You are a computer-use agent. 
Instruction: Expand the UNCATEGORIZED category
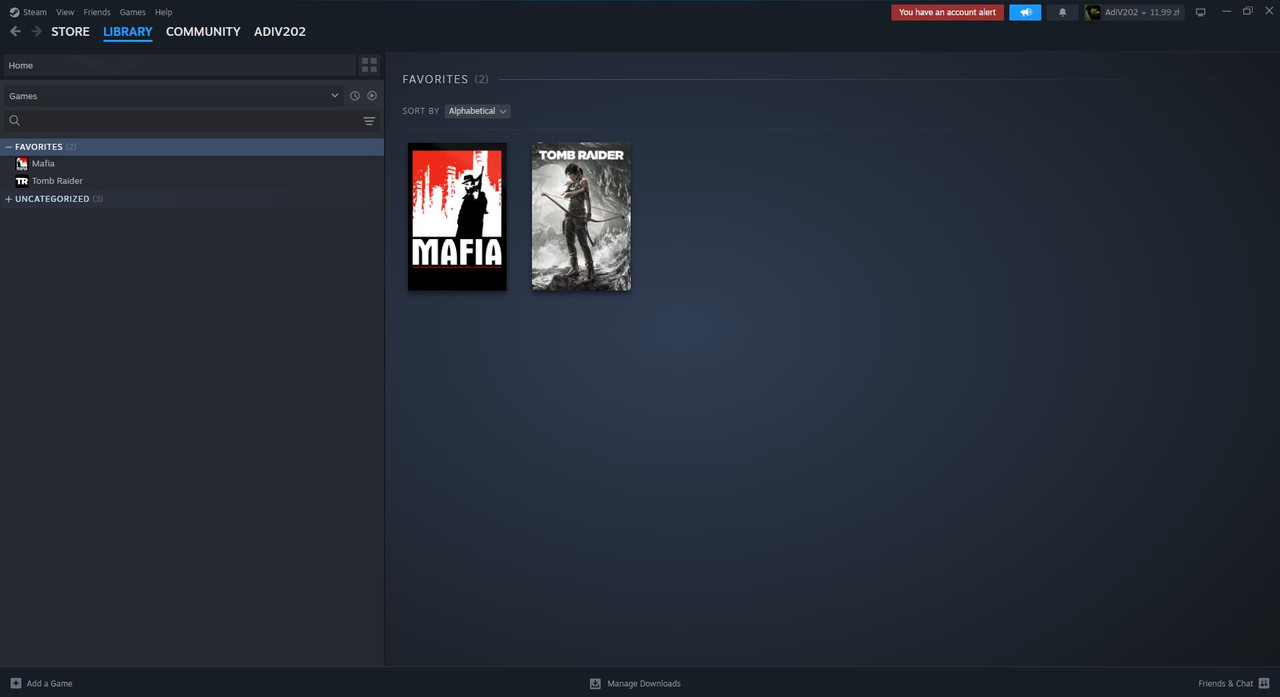pyautogui.click(x=8, y=199)
